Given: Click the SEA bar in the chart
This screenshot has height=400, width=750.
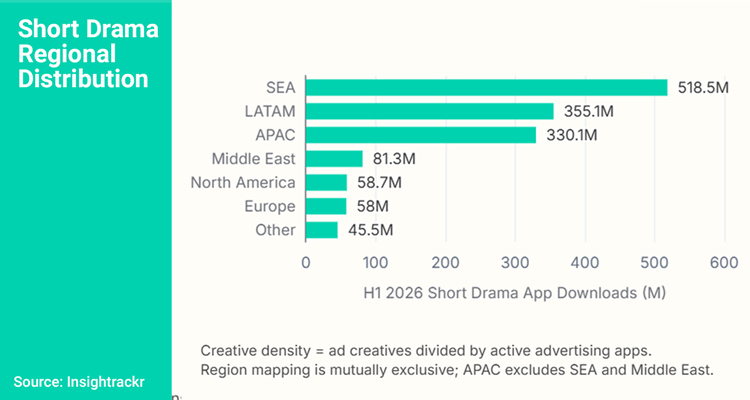Looking at the screenshot, I should click(x=486, y=88).
